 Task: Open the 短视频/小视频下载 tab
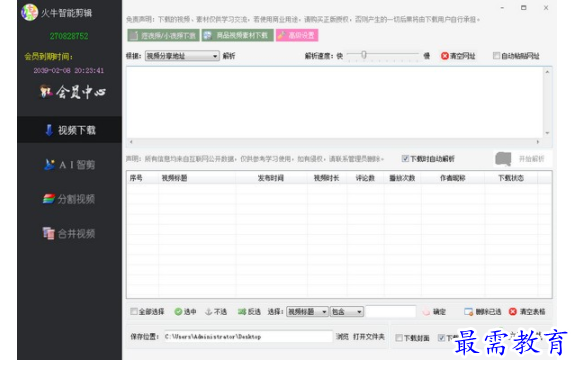[163, 35]
